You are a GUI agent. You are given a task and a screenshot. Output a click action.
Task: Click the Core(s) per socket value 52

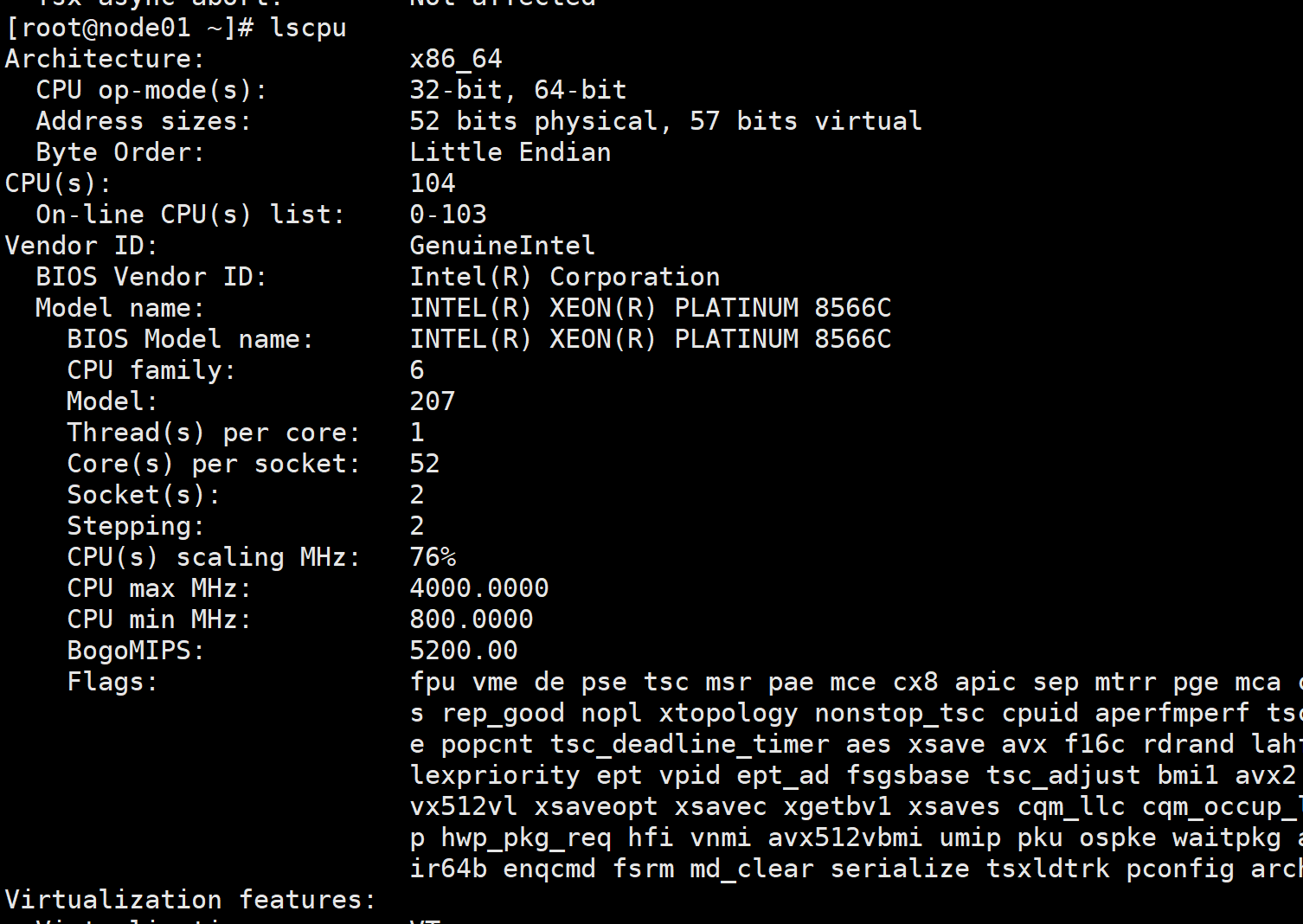pyautogui.click(x=424, y=464)
